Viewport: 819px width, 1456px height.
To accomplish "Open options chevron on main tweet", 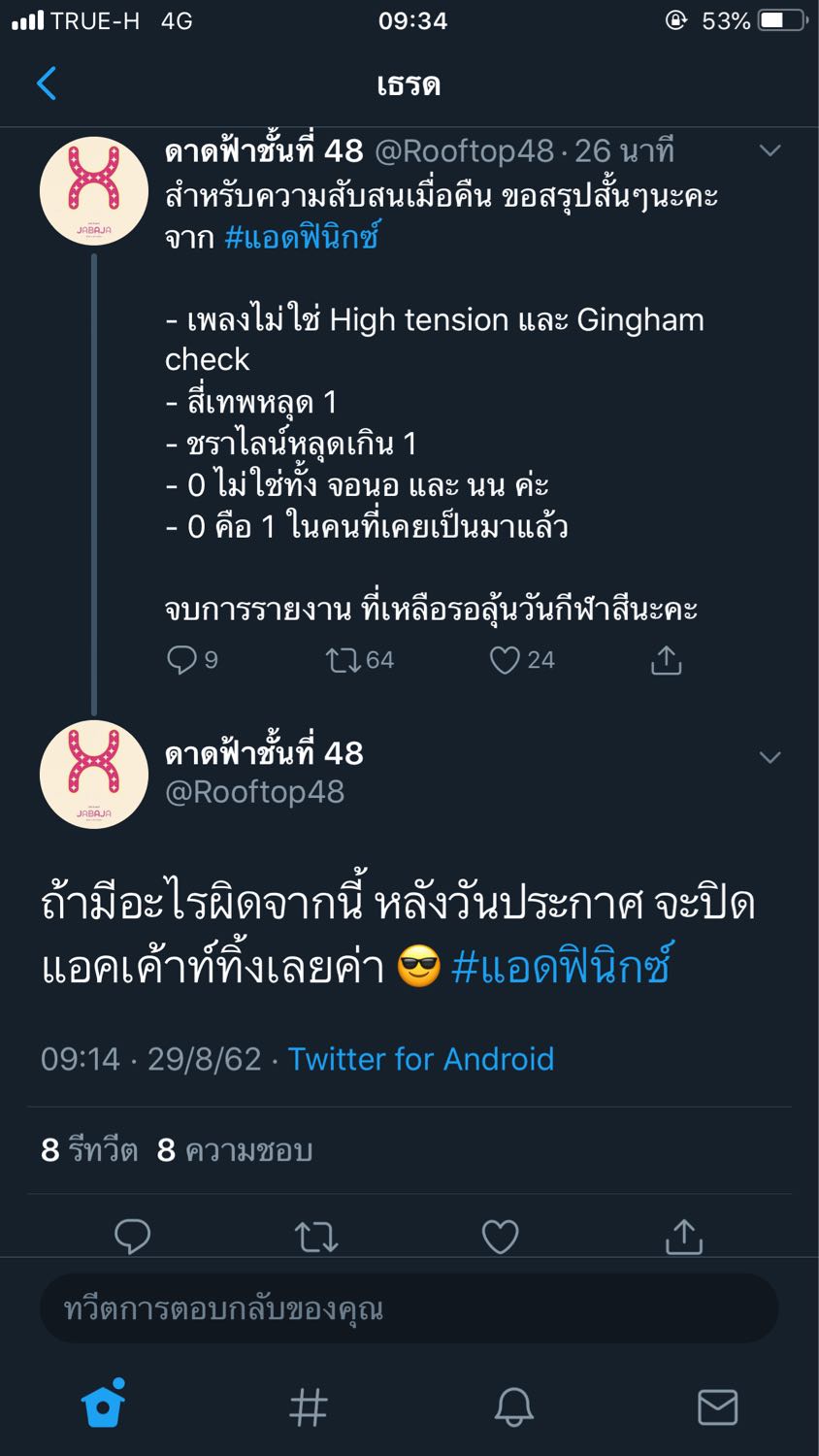I will 770,757.
